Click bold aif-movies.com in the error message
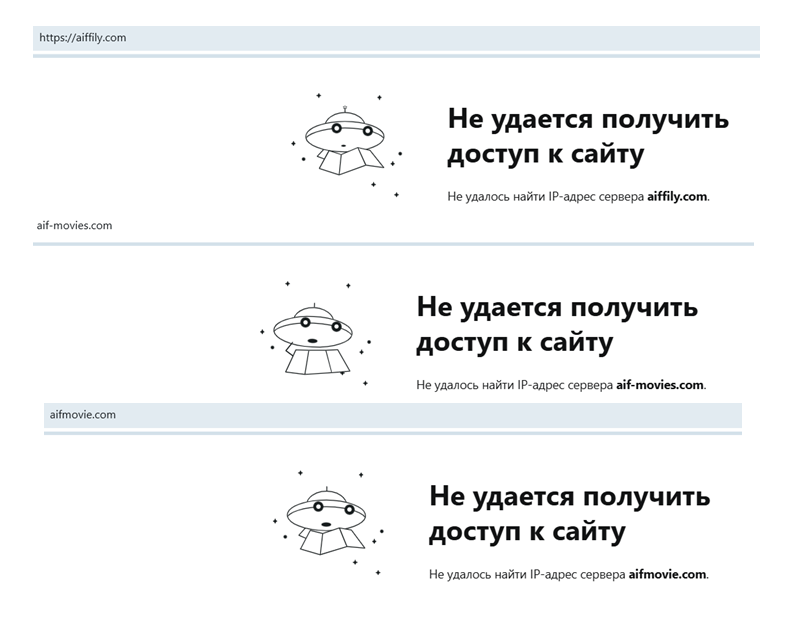Screen dimensions: 808x619 pyautogui.click(x=660, y=384)
